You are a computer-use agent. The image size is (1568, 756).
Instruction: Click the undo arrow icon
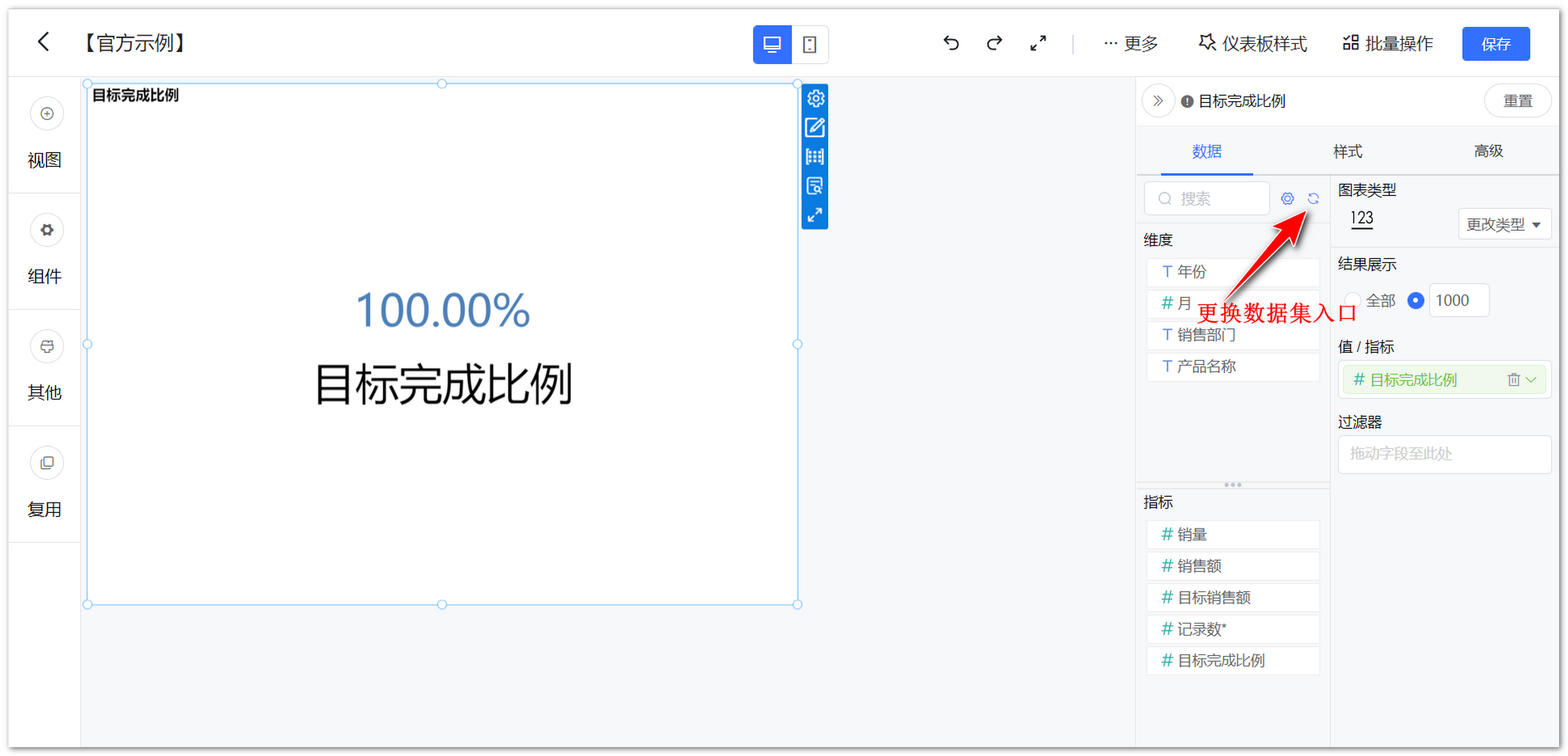pyautogui.click(x=951, y=43)
